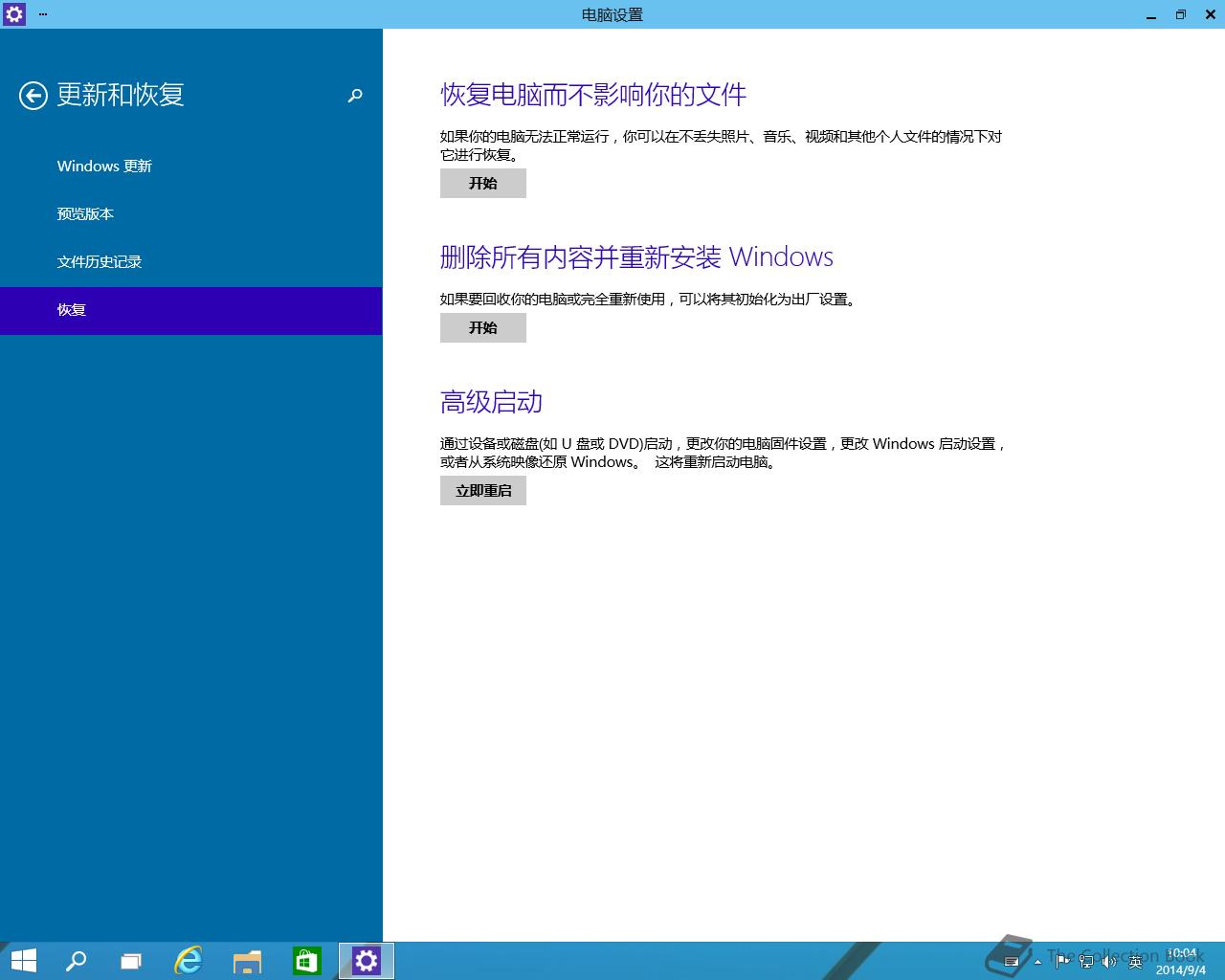Image resolution: width=1225 pixels, height=980 pixels.
Task: Show hidden tray icons arrow
Action: coord(1037,962)
